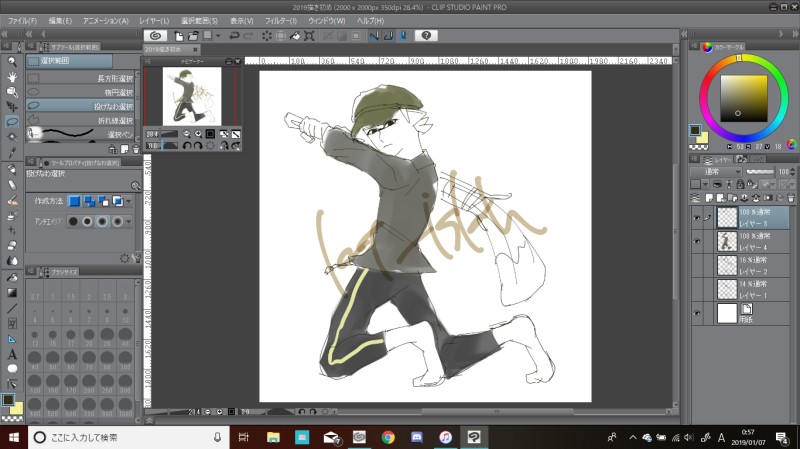Select the Gradient tool
800x449 pixels.
(12, 292)
